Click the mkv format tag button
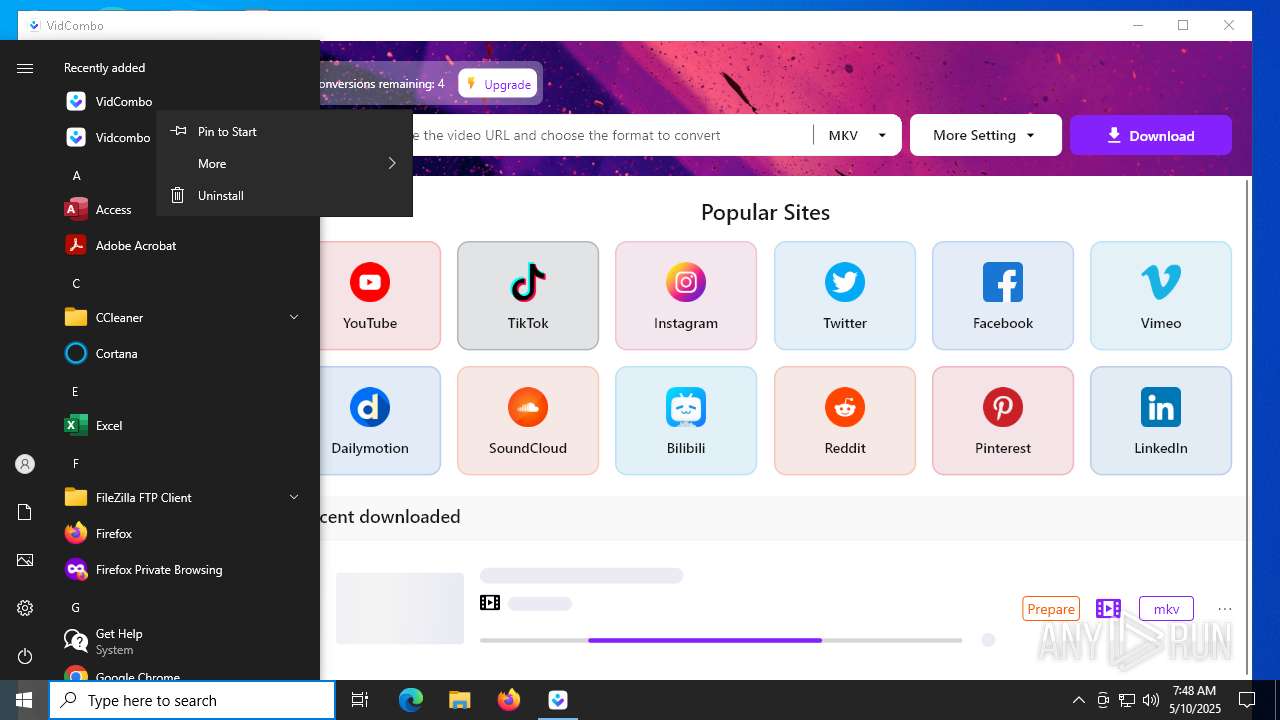1280x720 pixels. pos(1166,609)
